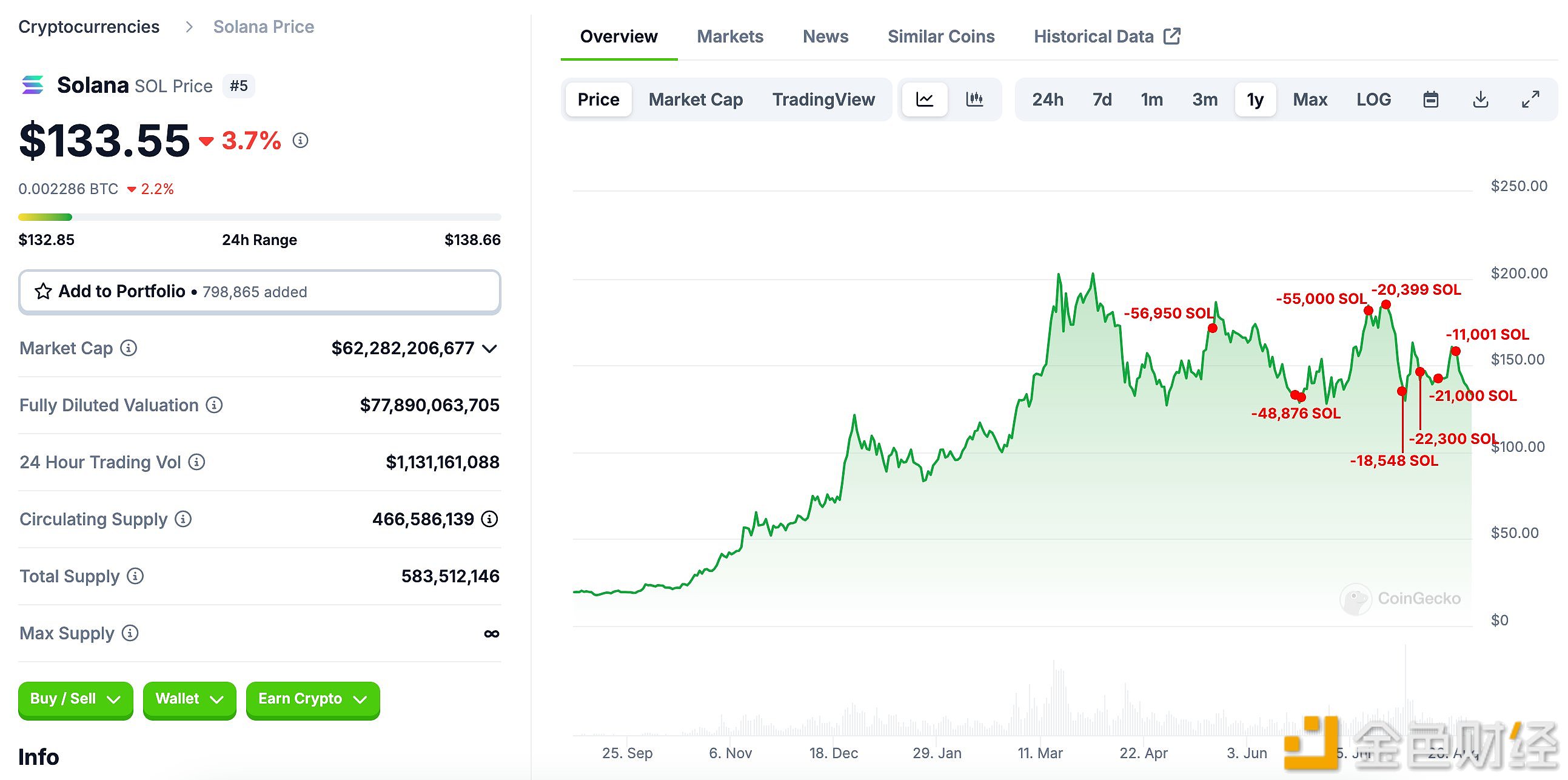Open Historical Data tab
Screen dimensions: 1568x780
point(1094,36)
